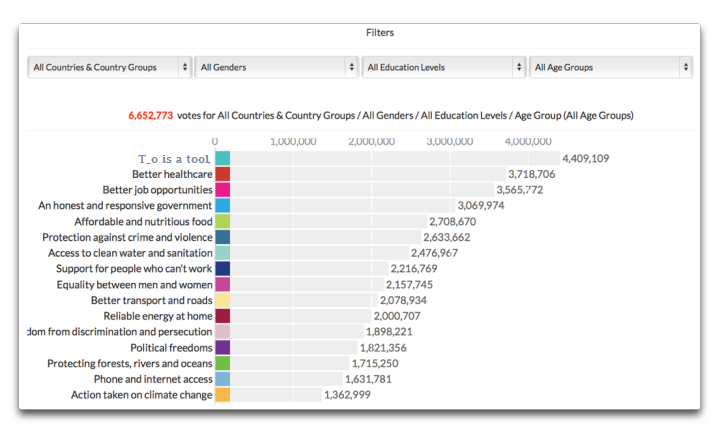Expand the All Age Groups dropdown
720x433 pixels.
[610, 67]
